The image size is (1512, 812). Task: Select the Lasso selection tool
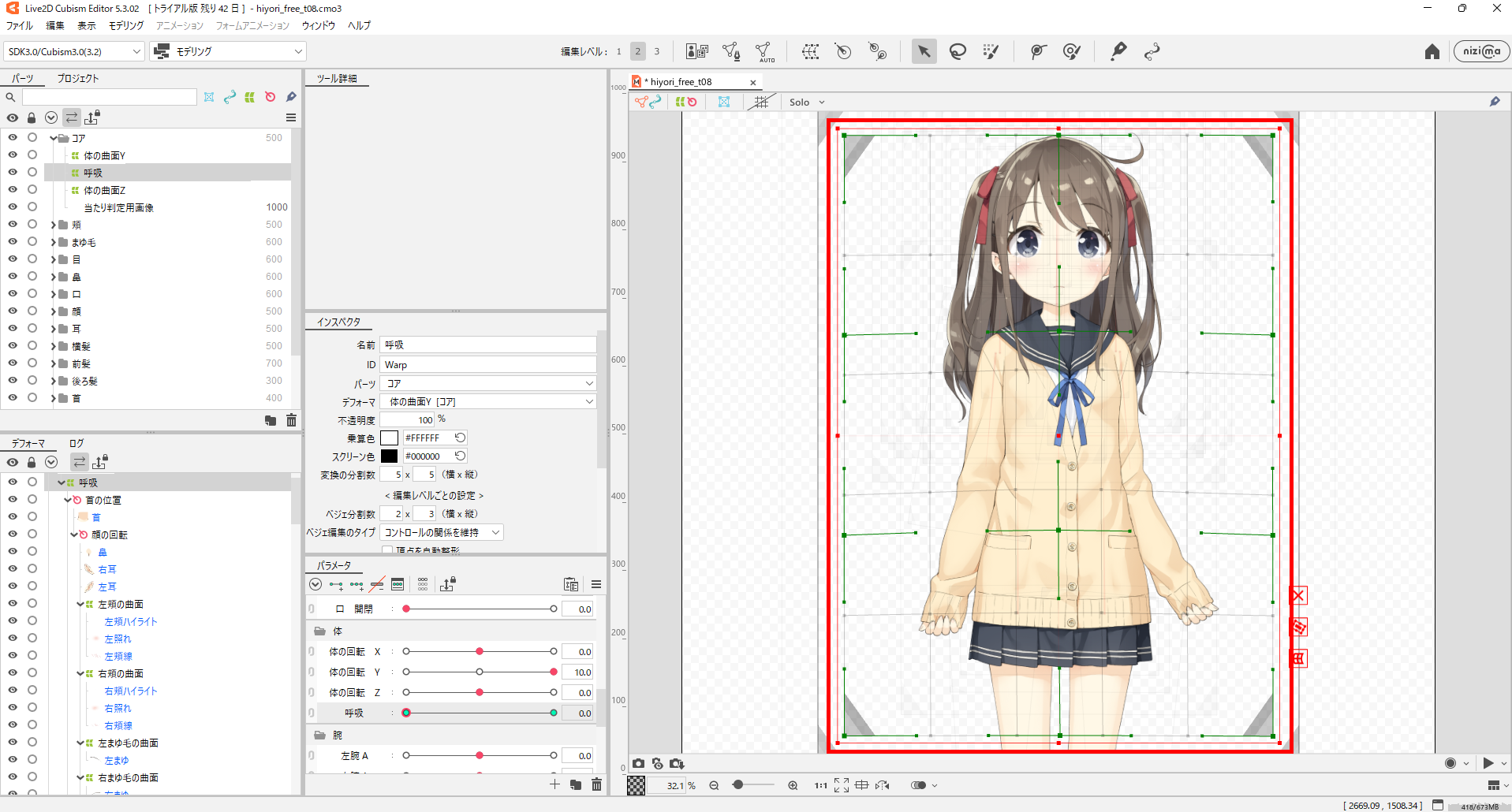tap(958, 52)
